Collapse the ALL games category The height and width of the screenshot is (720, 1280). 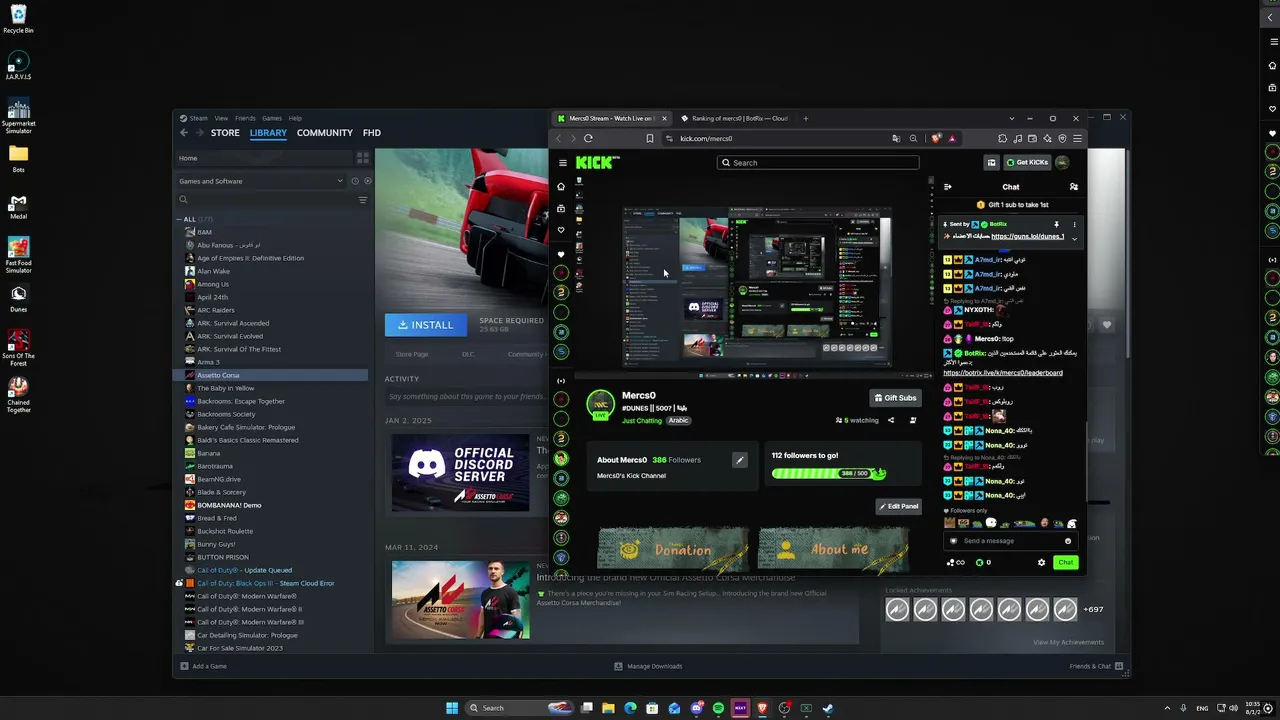click(x=179, y=219)
